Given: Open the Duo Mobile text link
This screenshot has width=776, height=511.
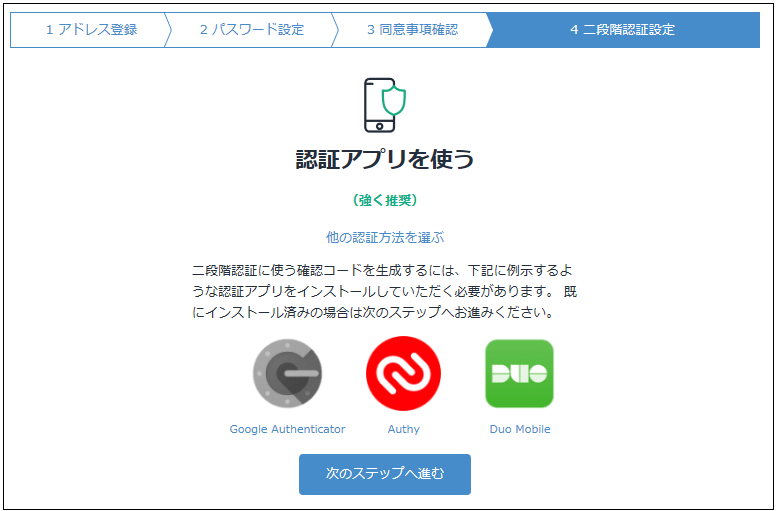Looking at the screenshot, I should pyautogui.click(x=520, y=429).
